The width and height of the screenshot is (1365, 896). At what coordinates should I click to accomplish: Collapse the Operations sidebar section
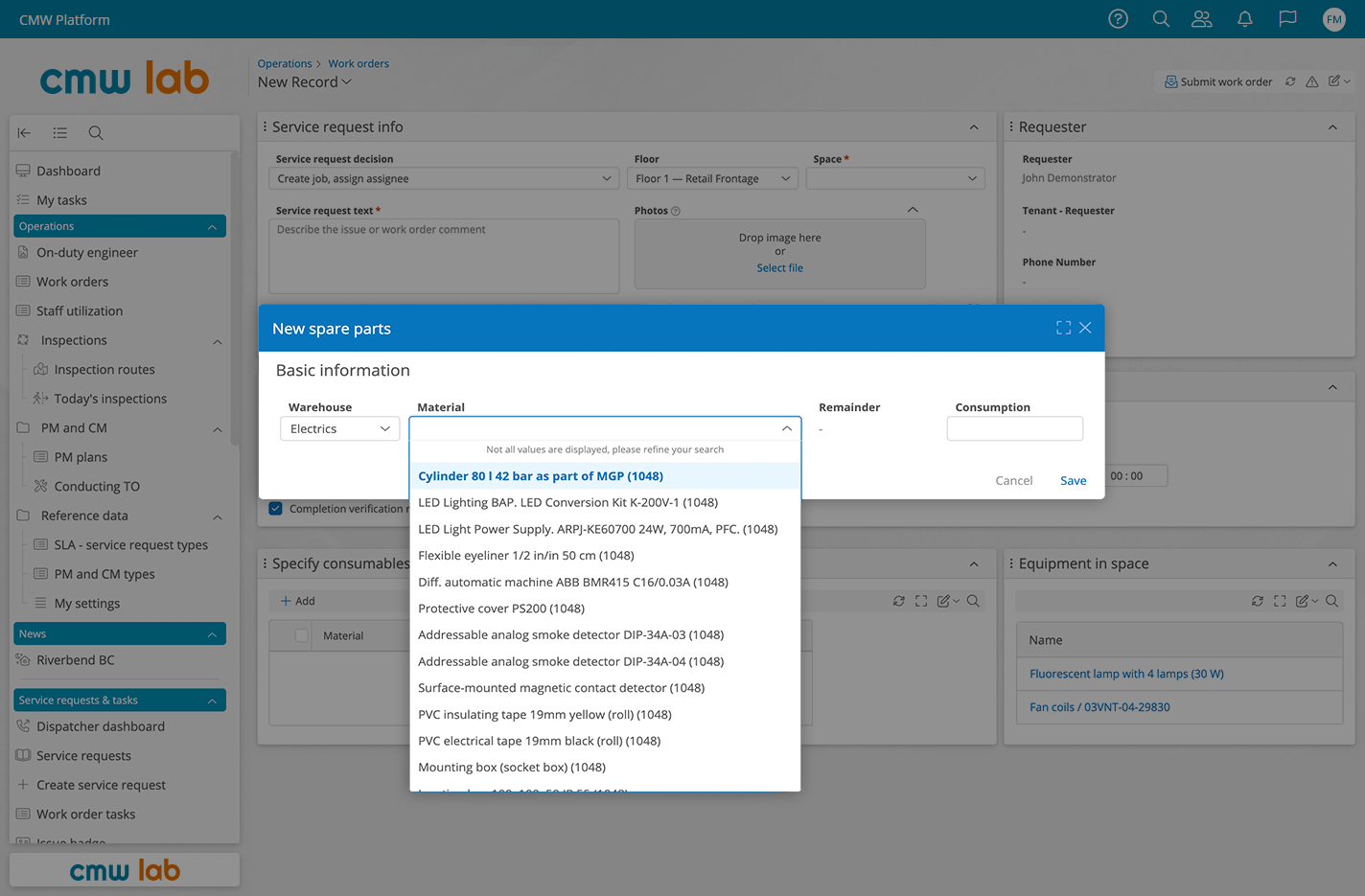point(212,226)
